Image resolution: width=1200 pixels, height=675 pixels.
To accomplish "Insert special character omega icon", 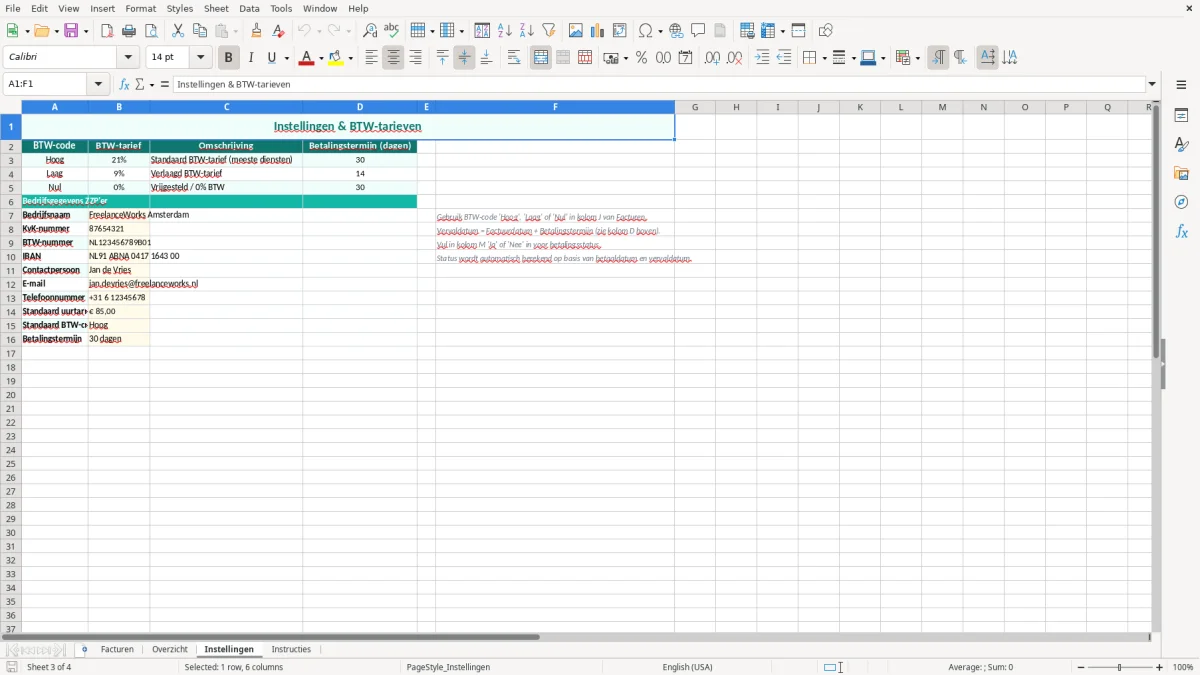I will (x=646, y=31).
